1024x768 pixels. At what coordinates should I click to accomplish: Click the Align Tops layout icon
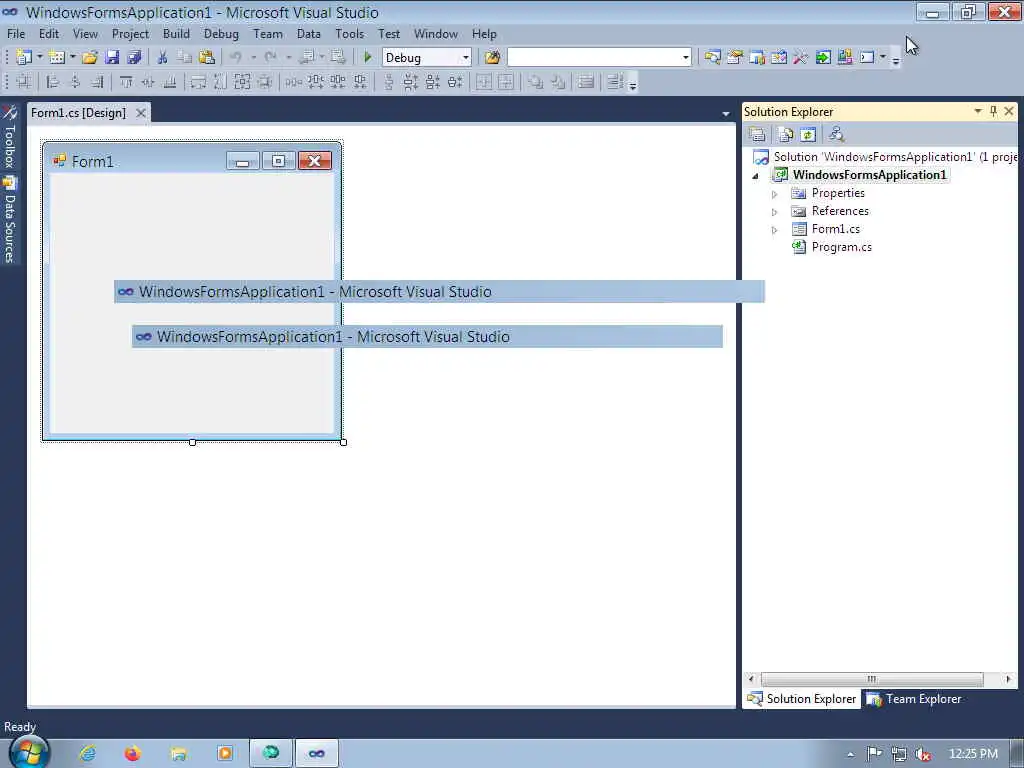[126, 82]
